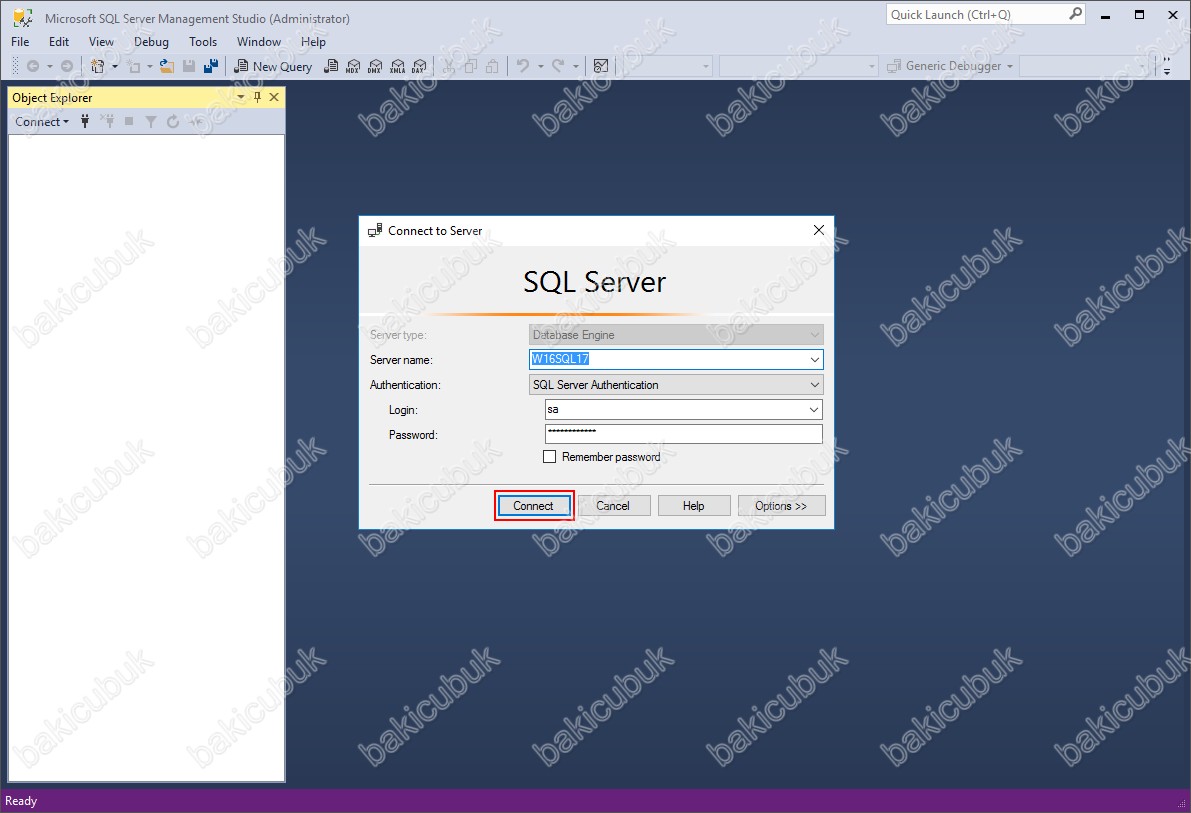Screen dimensions: 1191x813
Task: Click the Cancel button
Action: [613, 506]
